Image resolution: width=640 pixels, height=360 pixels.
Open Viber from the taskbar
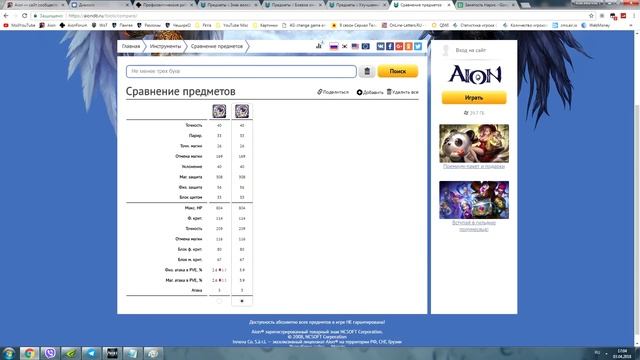click(x=50, y=353)
